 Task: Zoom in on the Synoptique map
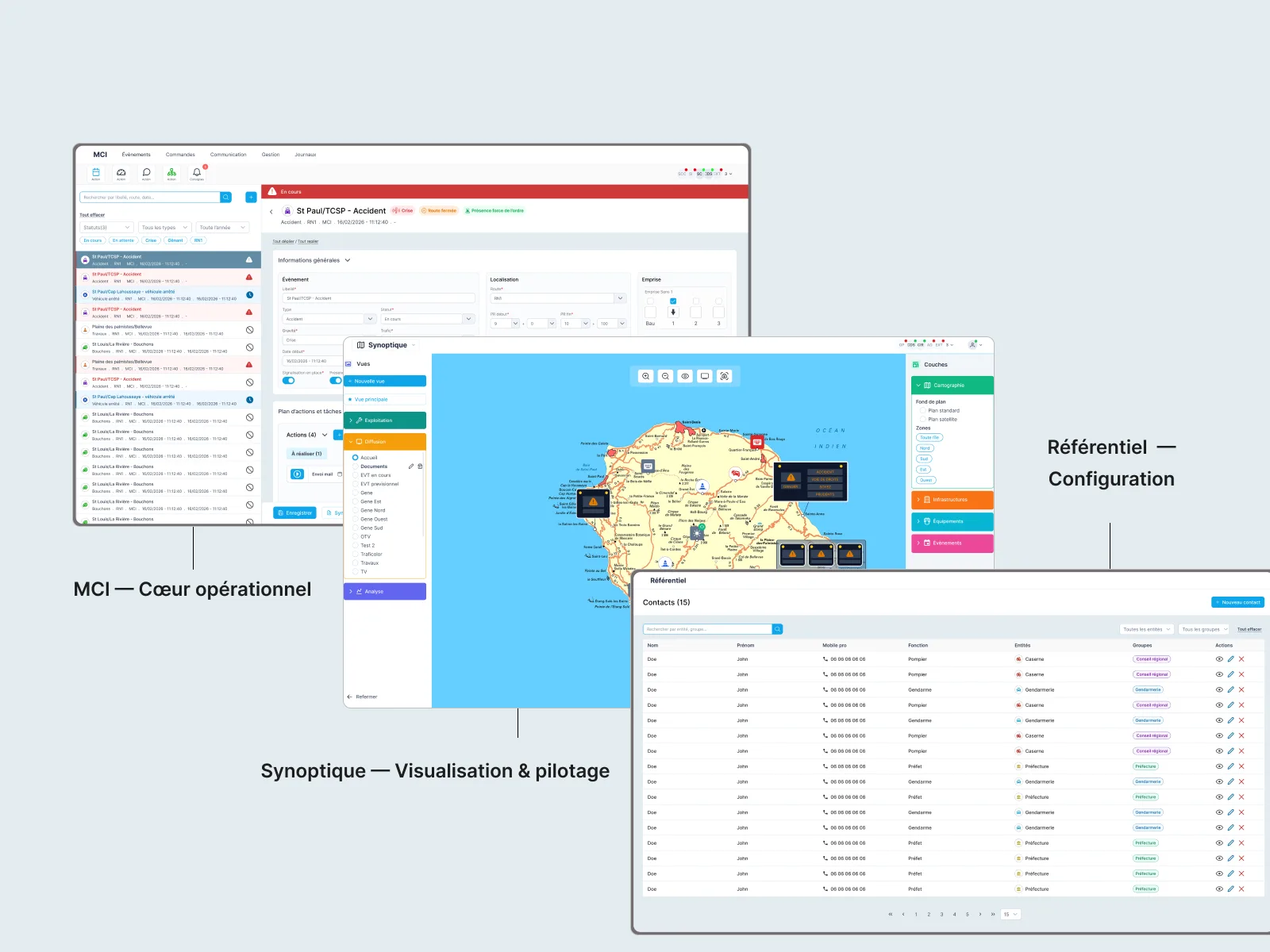(646, 376)
